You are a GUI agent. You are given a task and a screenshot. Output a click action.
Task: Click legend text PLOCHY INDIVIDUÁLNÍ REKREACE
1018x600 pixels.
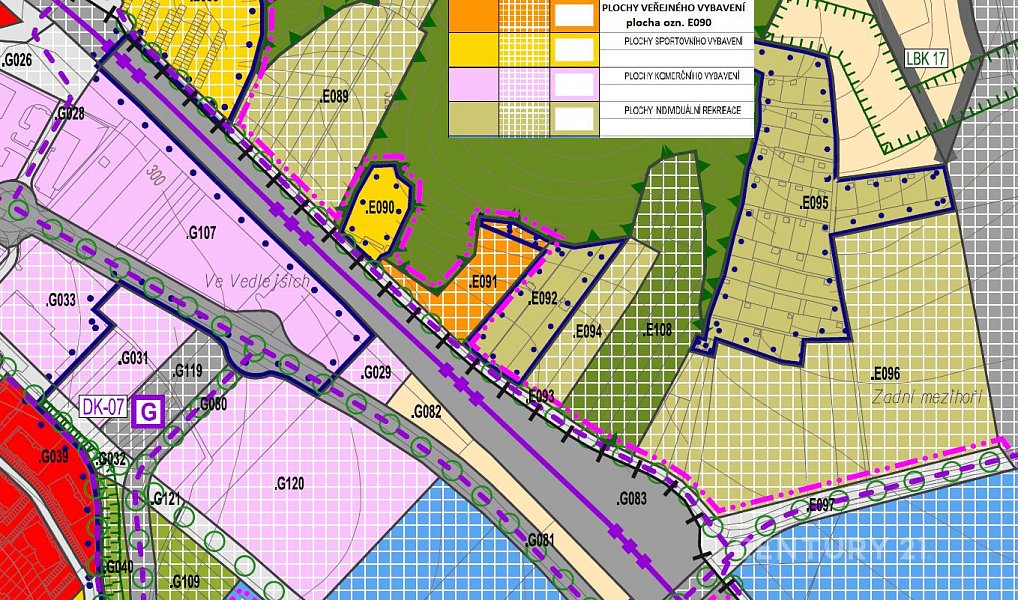click(x=682, y=110)
